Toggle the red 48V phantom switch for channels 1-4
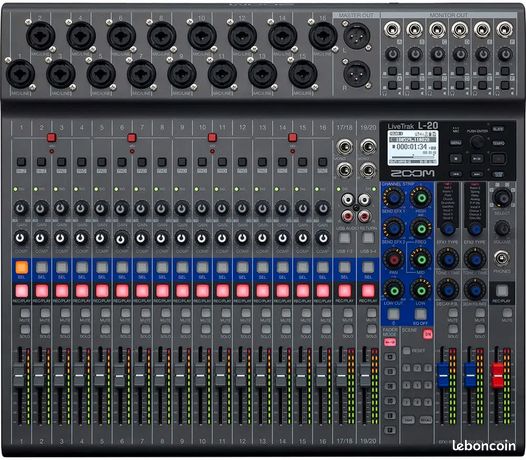 tap(51, 137)
